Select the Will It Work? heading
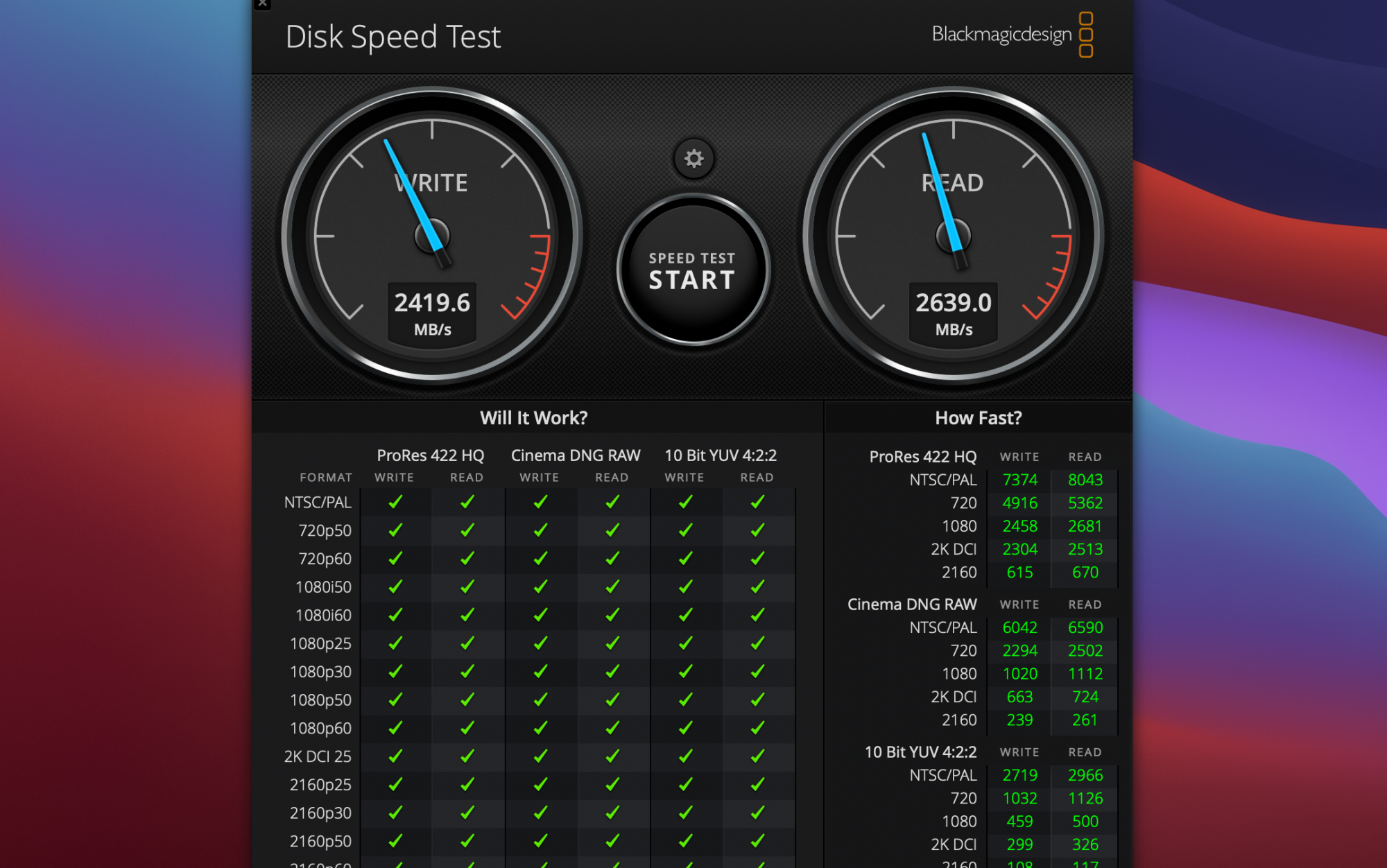The image size is (1387, 868). (533, 418)
